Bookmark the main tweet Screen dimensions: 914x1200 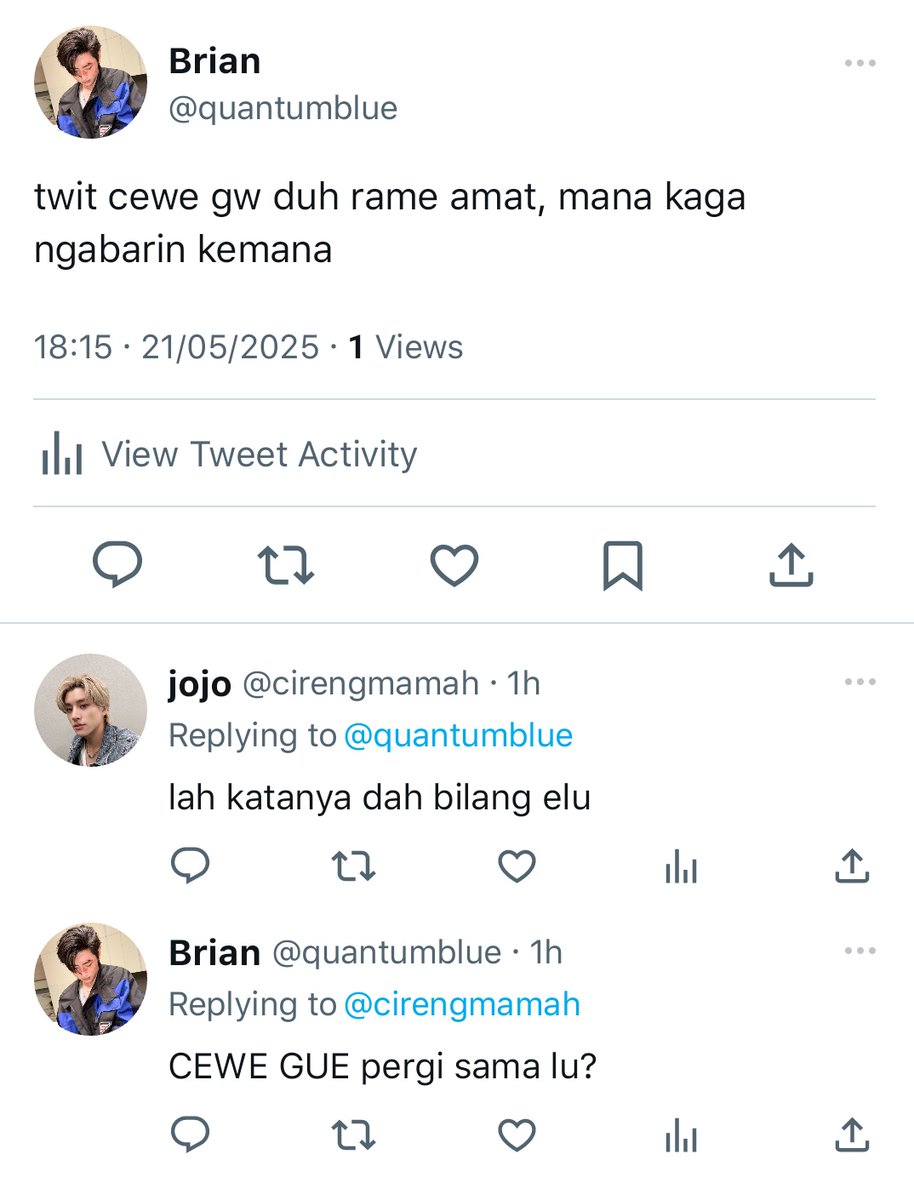tap(622, 565)
